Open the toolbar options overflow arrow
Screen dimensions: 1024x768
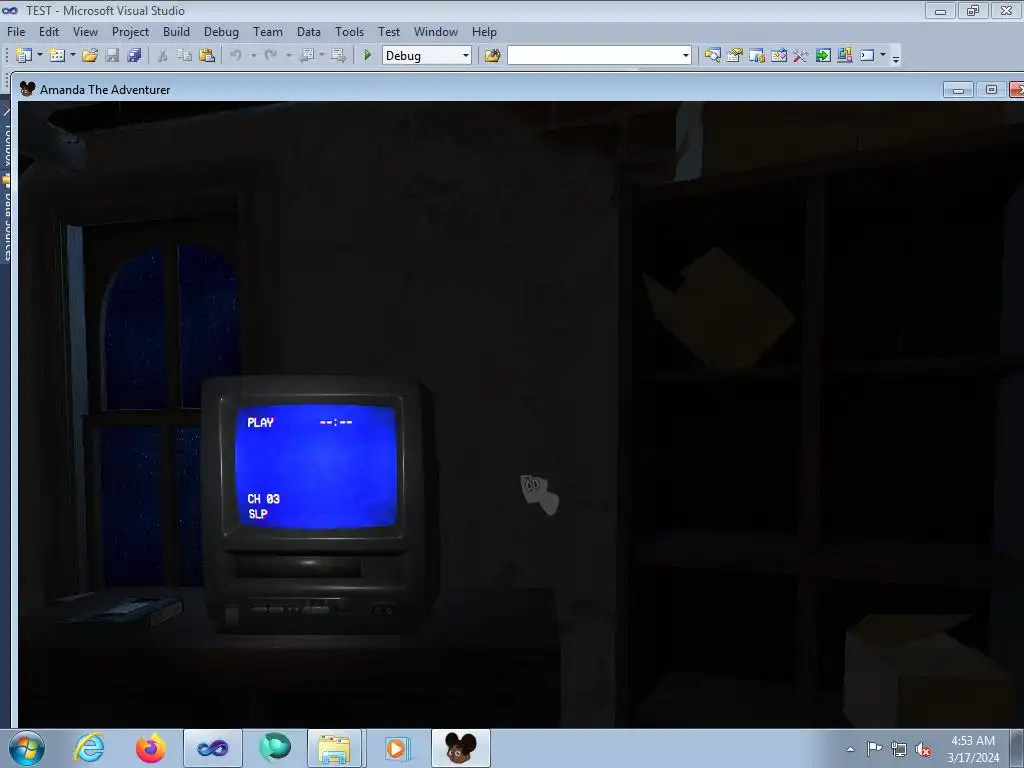point(896,57)
